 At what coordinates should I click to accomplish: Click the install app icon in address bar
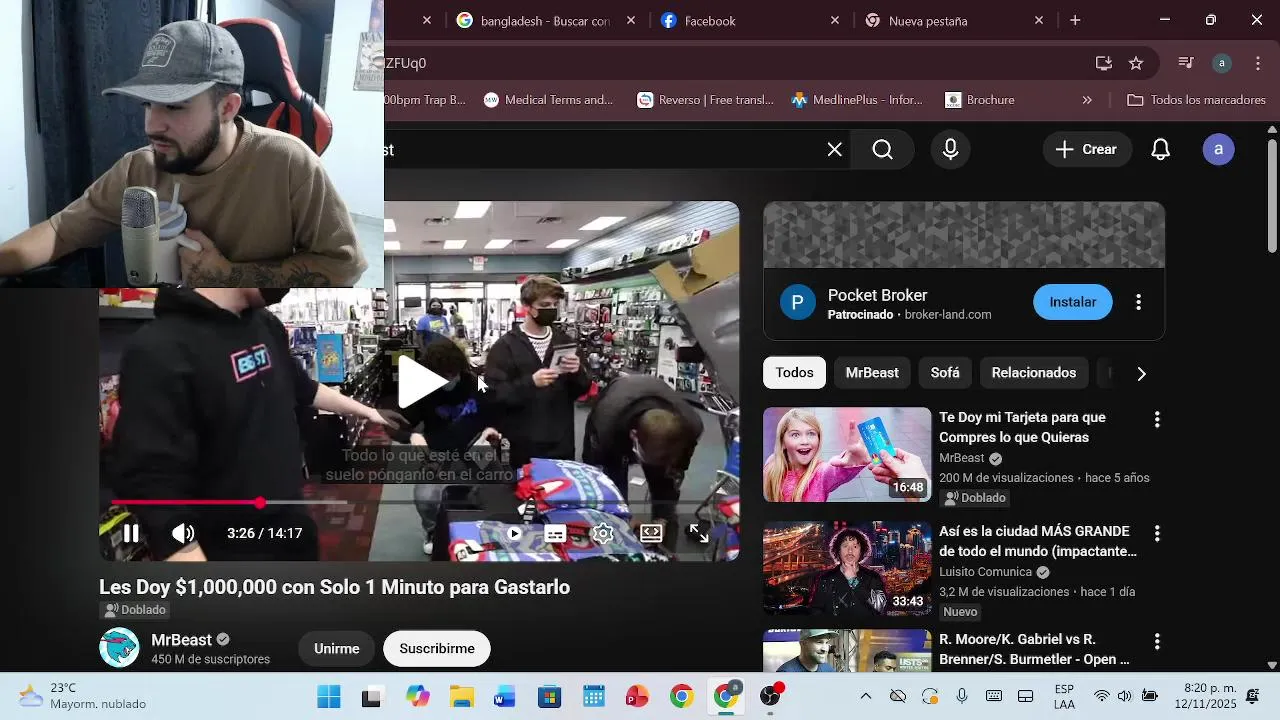pos(1104,63)
